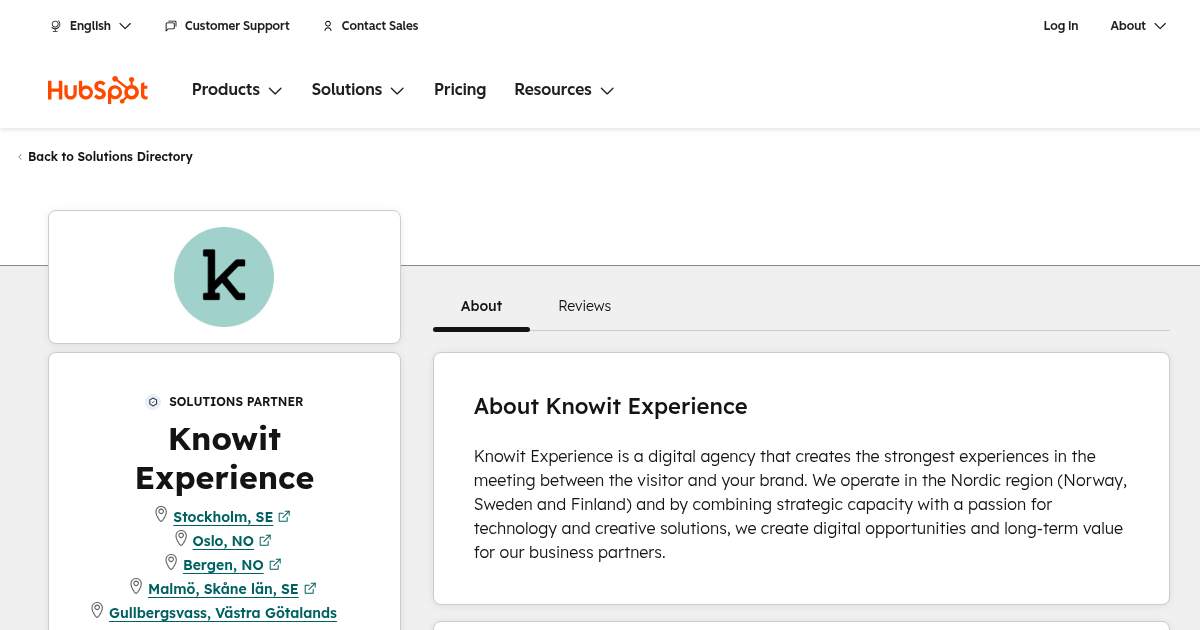Open the Stockholm, SE location link
Image resolution: width=1200 pixels, height=630 pixels.
click(x=223, y=517)
